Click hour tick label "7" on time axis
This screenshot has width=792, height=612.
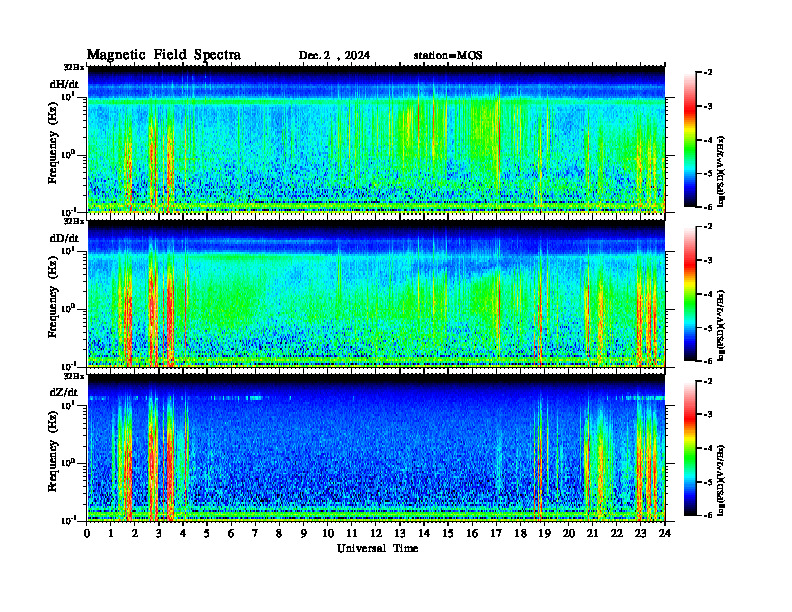[x=256, y=533]
